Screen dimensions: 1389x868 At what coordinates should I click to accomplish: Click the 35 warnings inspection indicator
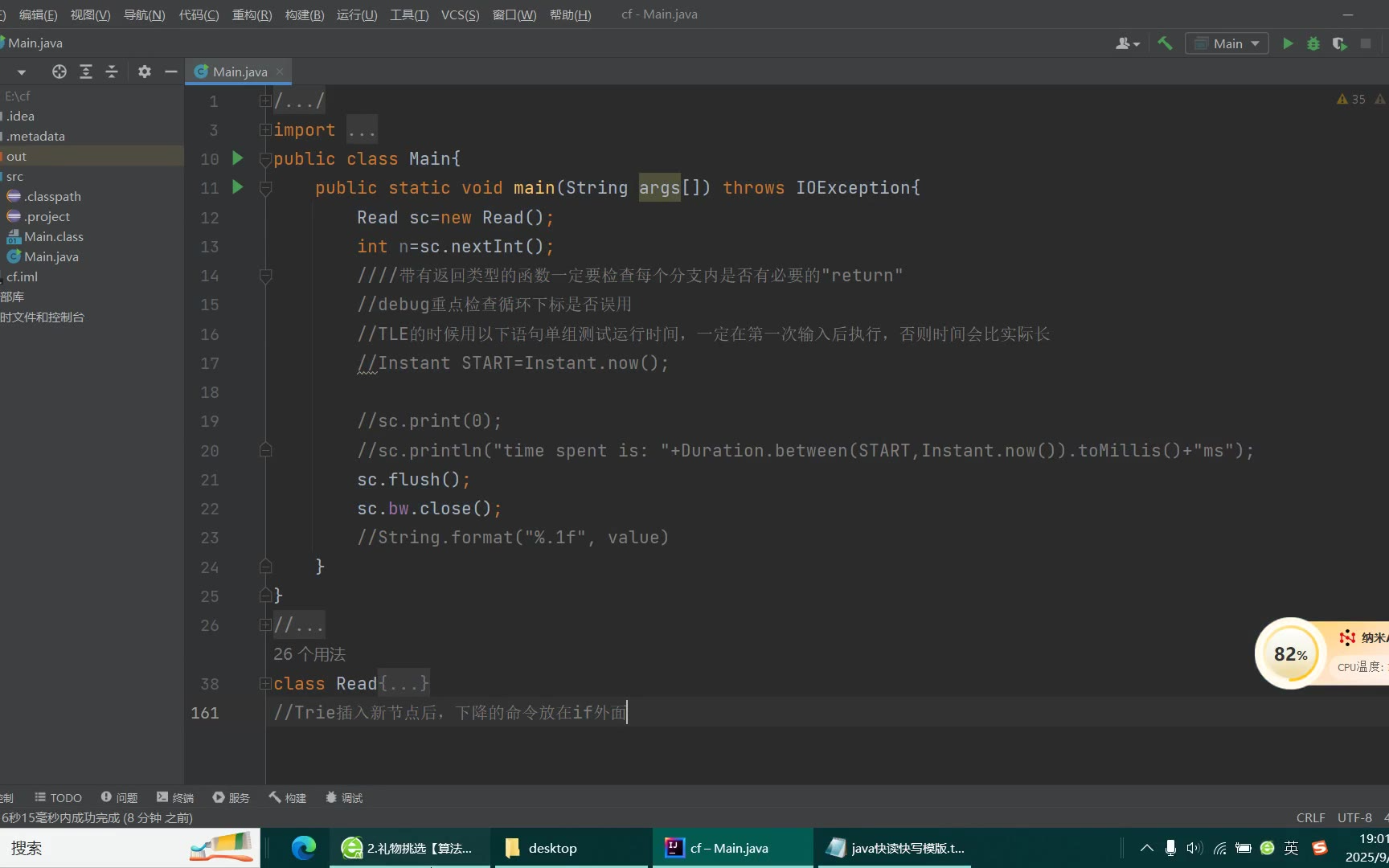click(1351, 99)
